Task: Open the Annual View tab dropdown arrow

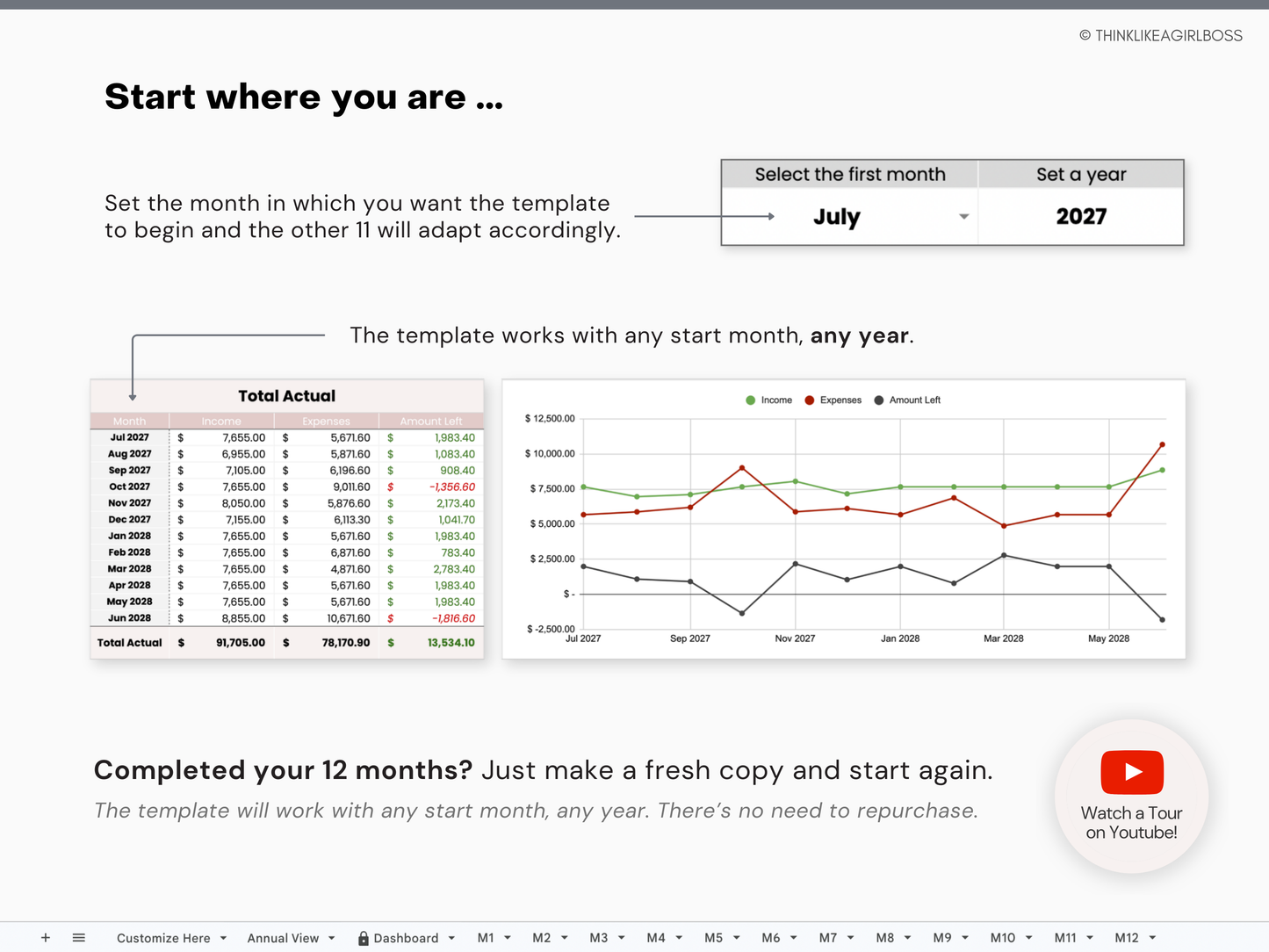Action: click(x=331, y=937)
